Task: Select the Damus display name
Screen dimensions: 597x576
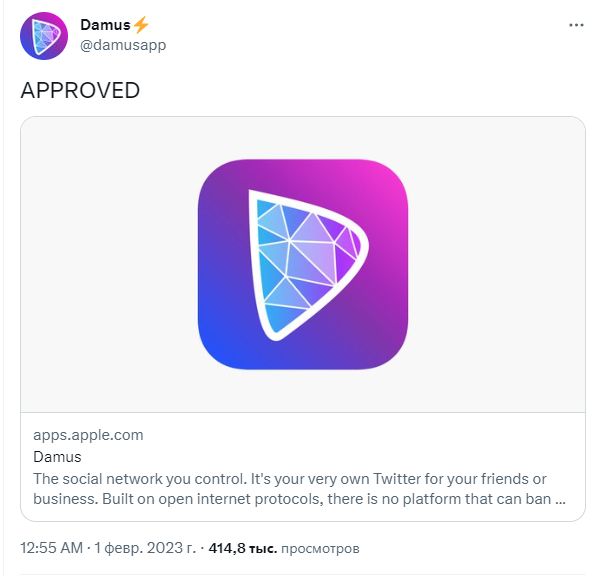Action: pos(105,25)
